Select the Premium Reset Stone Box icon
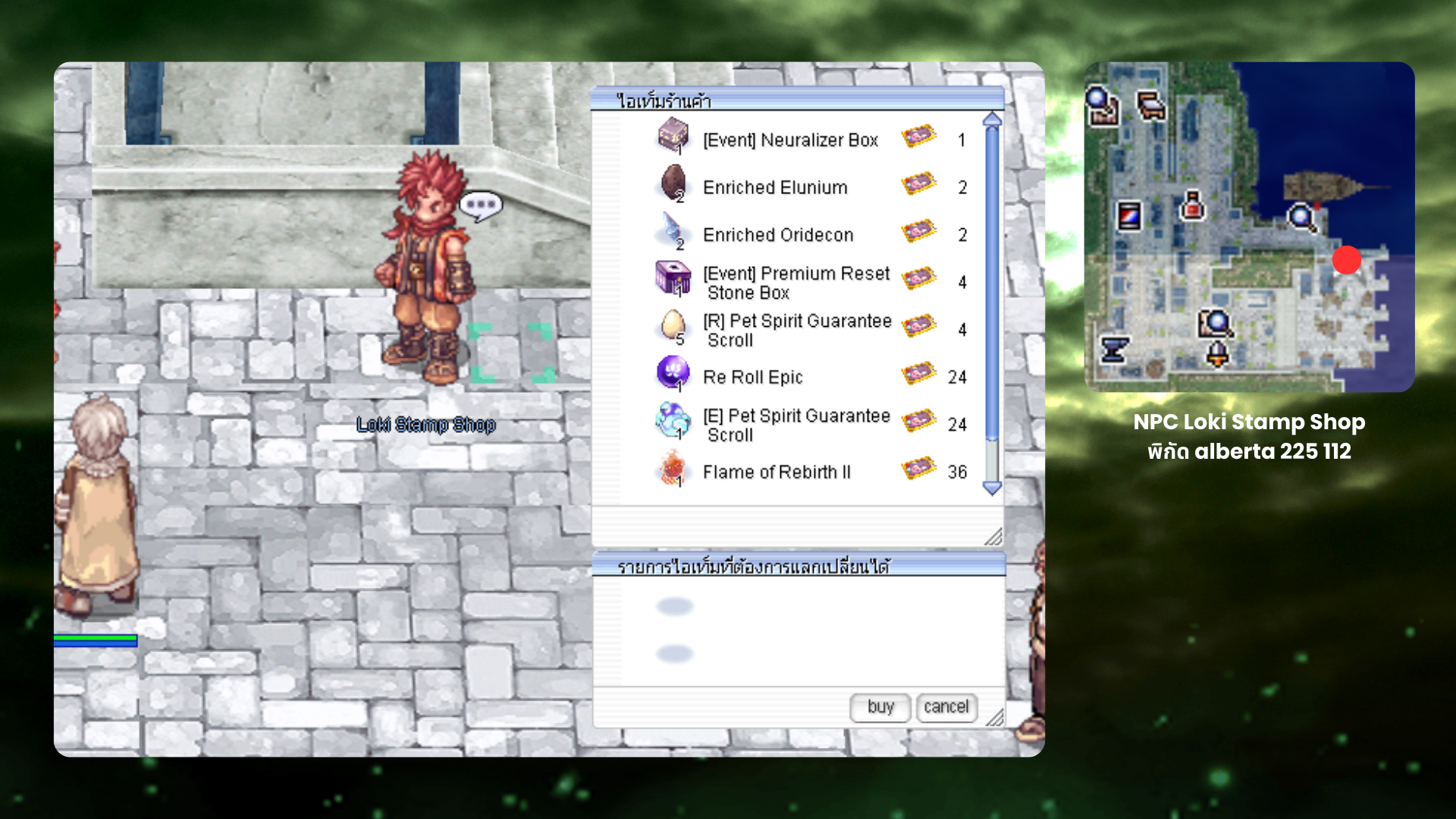Image resolution: width=1456 pixels, height=819 pixels. coord(673,279)
